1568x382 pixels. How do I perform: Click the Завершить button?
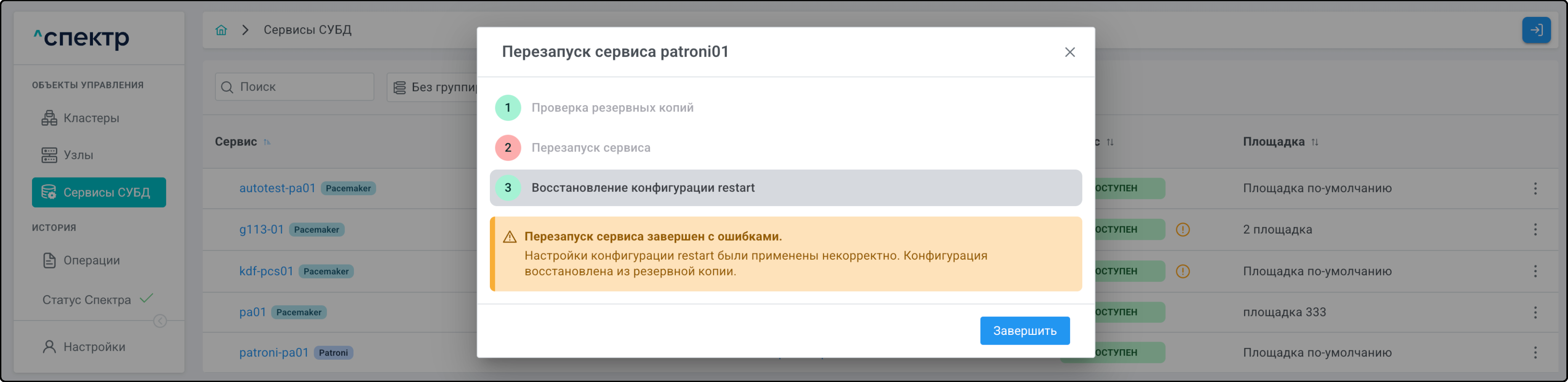coord(1024,330)
